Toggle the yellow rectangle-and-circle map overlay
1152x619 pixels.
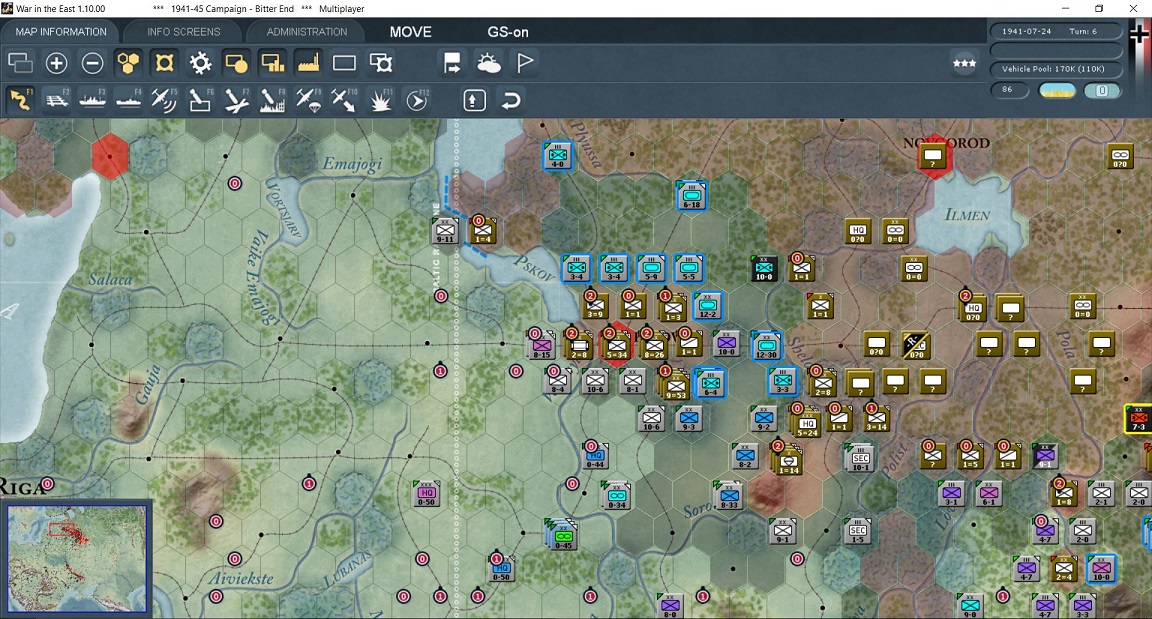236,63
